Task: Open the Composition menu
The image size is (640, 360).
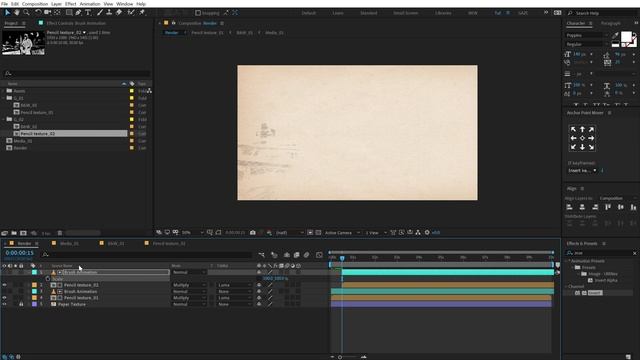Action: (x=35, y=4)
